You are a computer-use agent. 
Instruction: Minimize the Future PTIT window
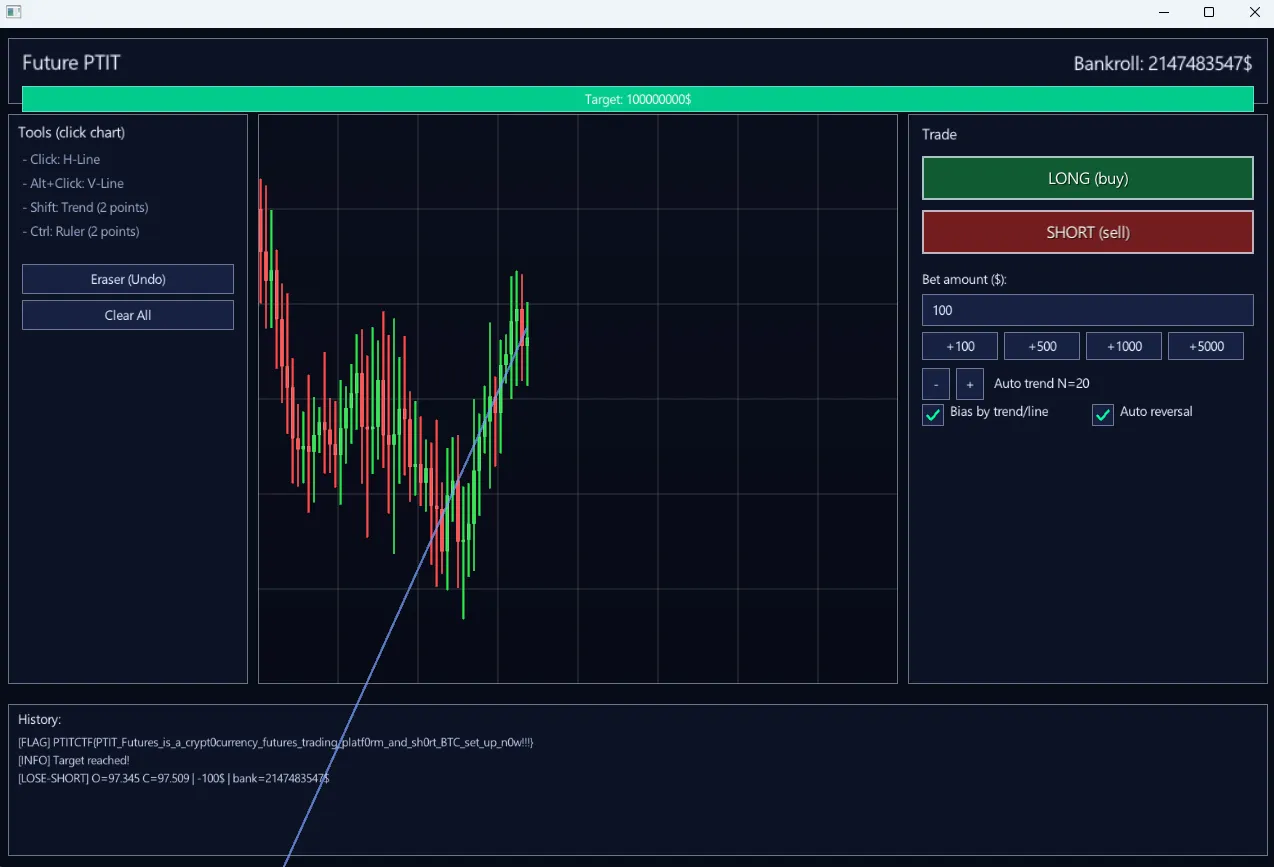1164,13
